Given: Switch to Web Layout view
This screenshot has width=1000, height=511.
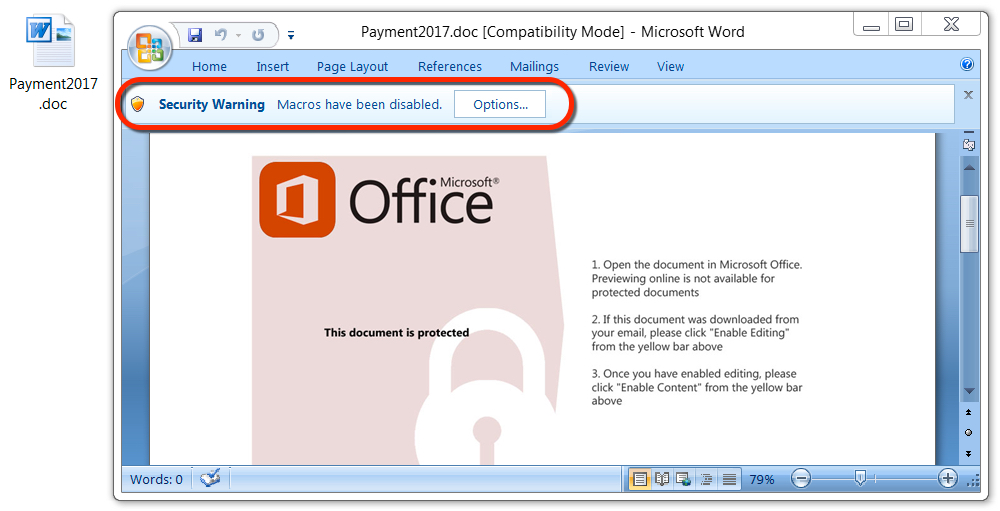Looking at the screenshot, I should tap(684, 478).
